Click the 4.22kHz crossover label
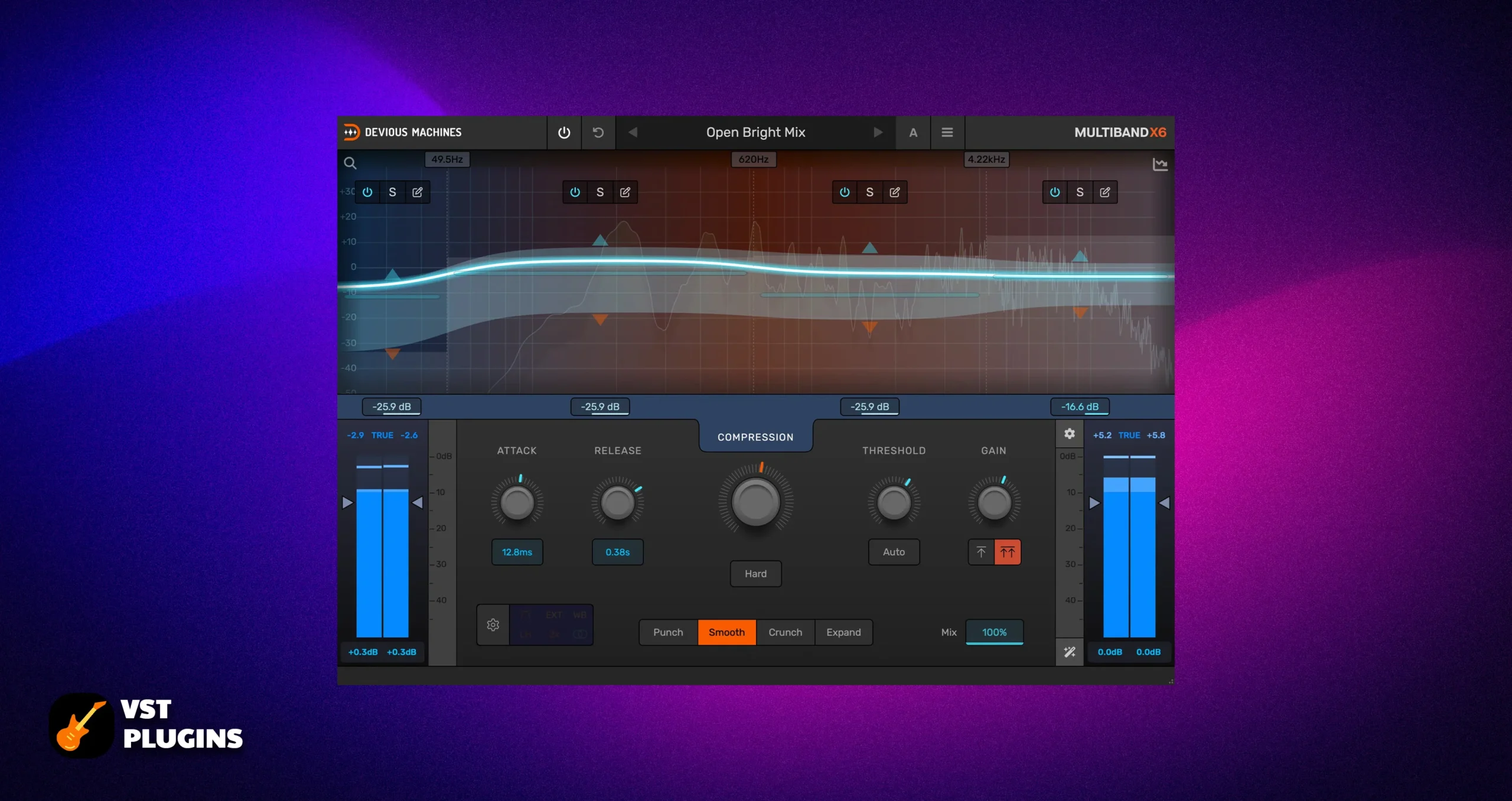 tap(986, 159)
